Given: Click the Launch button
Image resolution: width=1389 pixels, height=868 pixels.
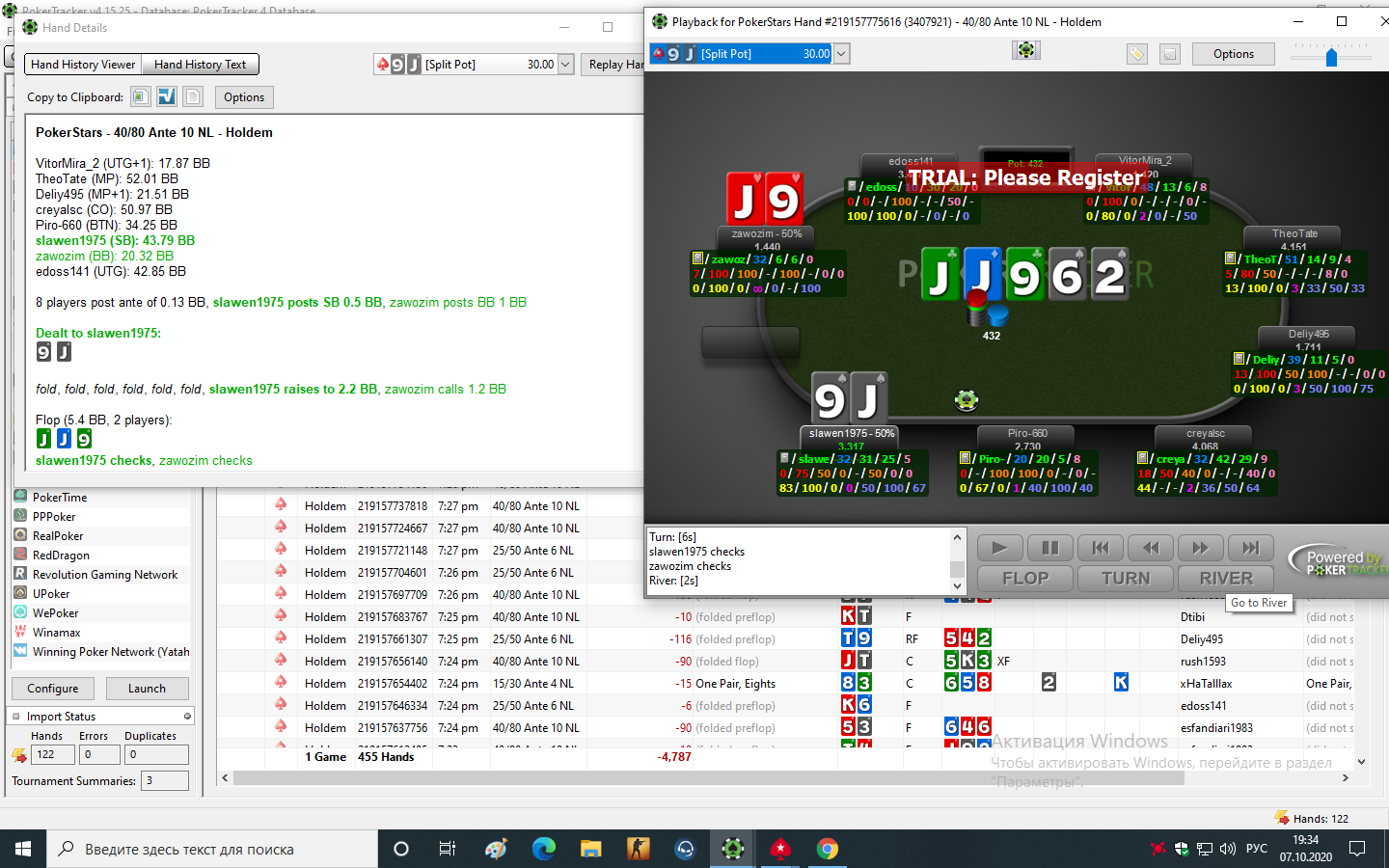Looking at the screenshot, I should 147,689.
